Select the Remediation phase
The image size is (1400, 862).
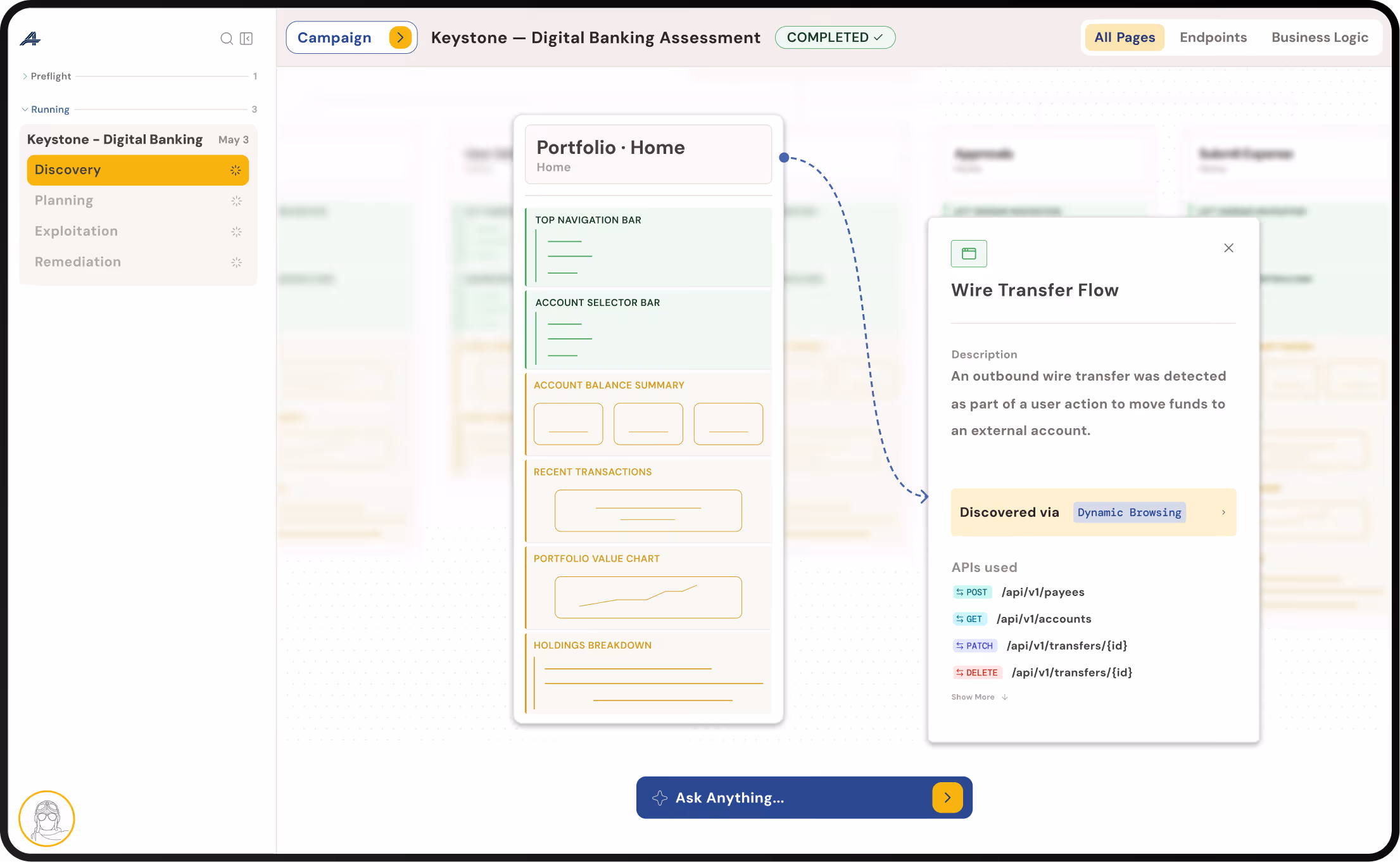pyautogui.click(x=137, y=262)
